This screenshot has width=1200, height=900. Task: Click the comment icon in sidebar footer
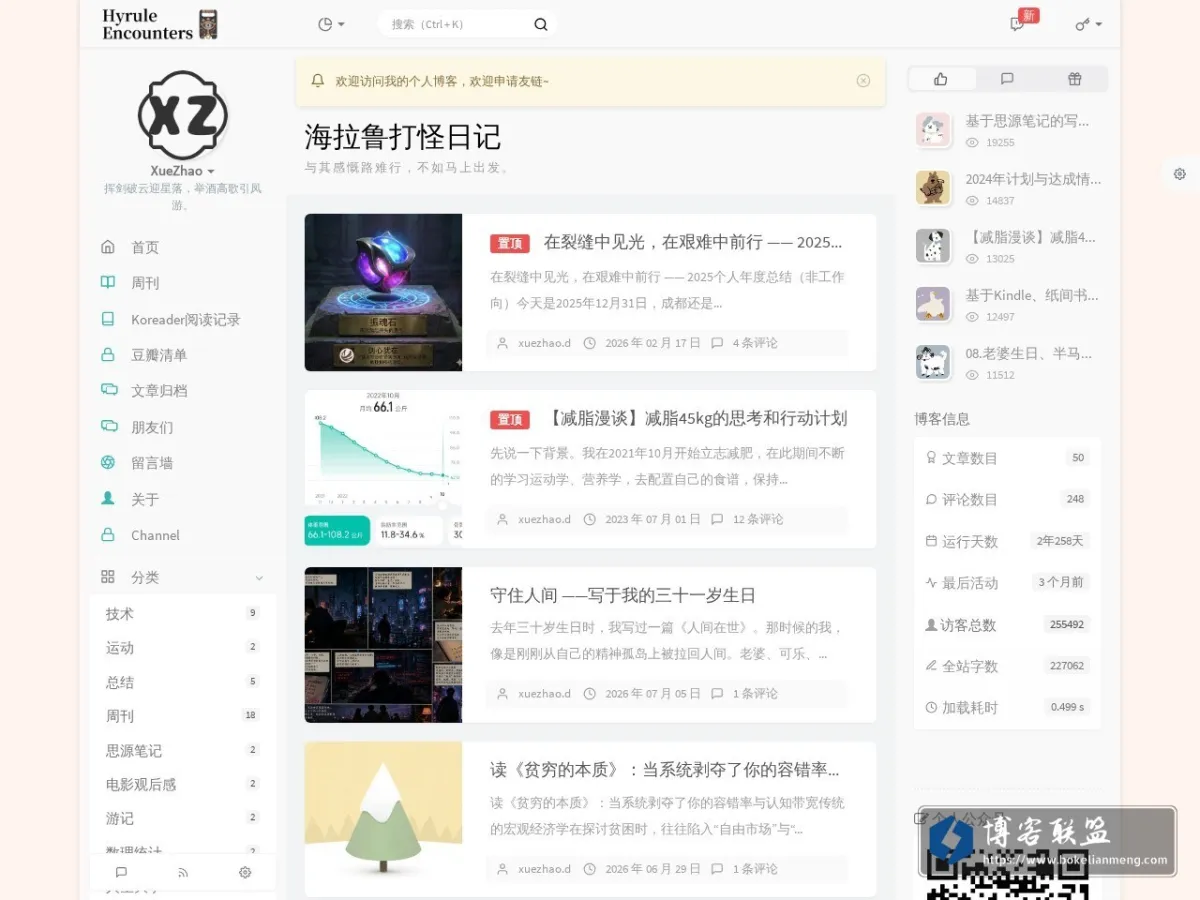click(x=121, y=872)
